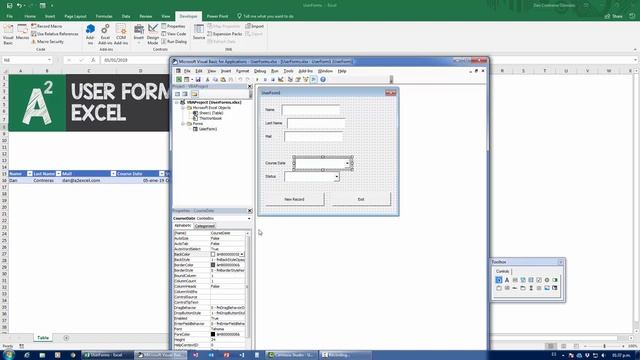Click the BorderColor color swatch

click(x=213, y=265)
